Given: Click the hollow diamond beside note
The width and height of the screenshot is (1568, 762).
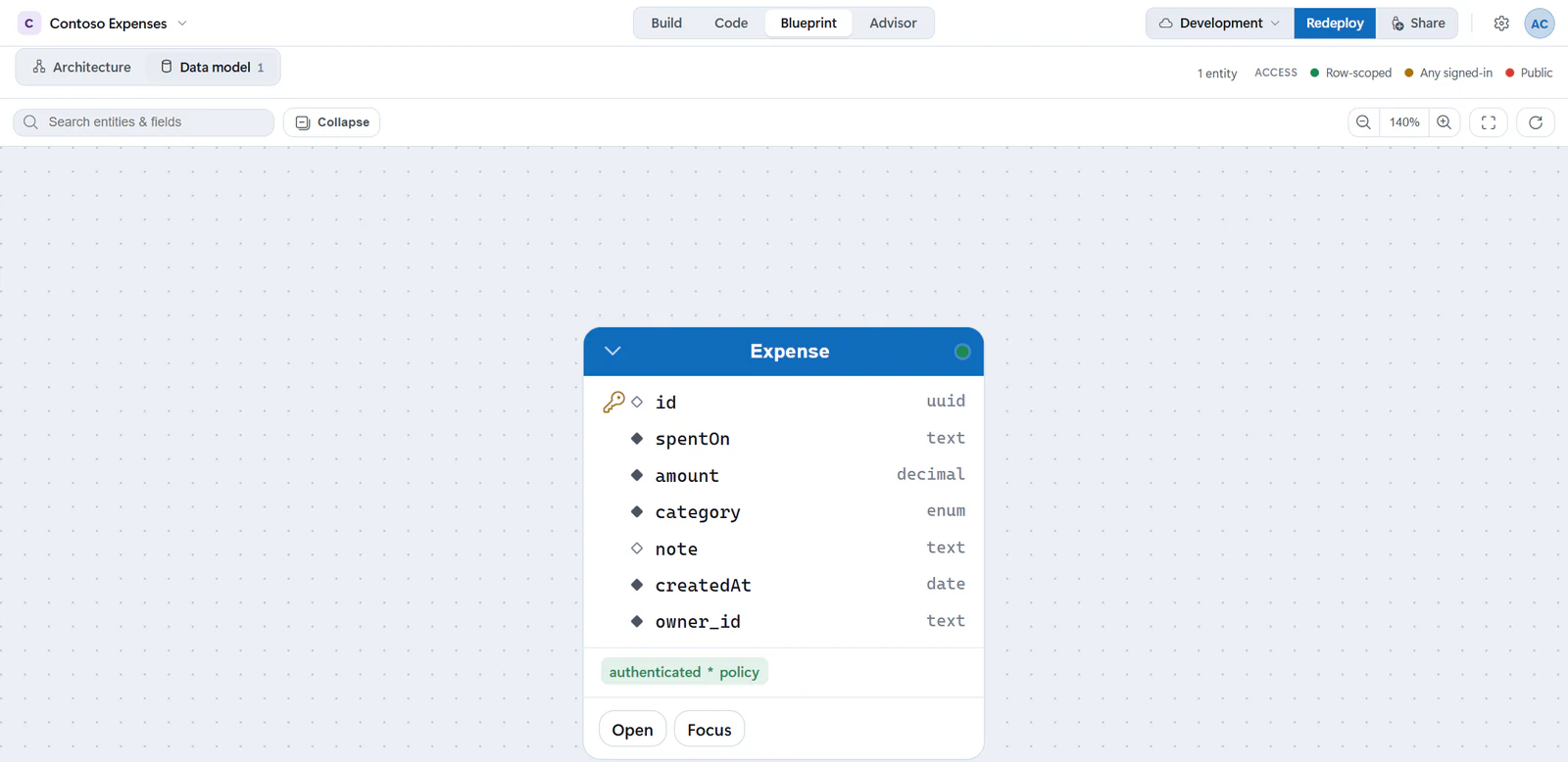Looking at the screenshot, I should click(637, 548).
